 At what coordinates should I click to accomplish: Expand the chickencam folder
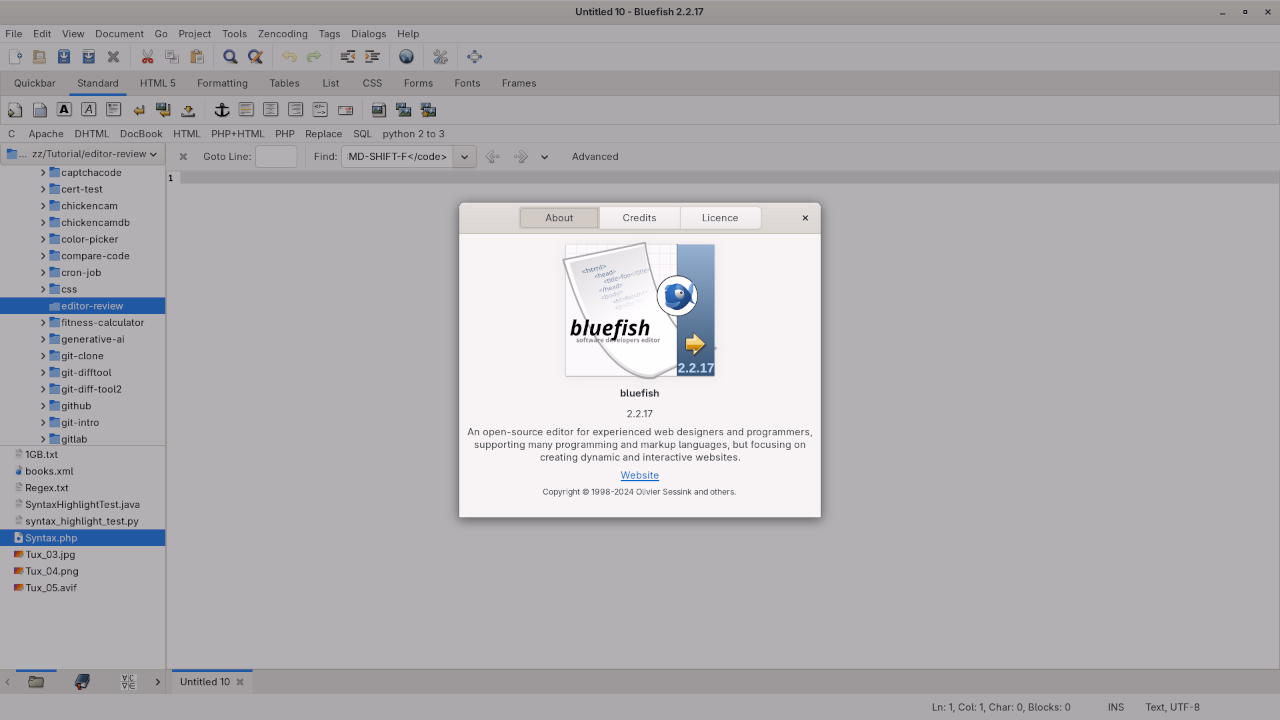pos(43,206)
